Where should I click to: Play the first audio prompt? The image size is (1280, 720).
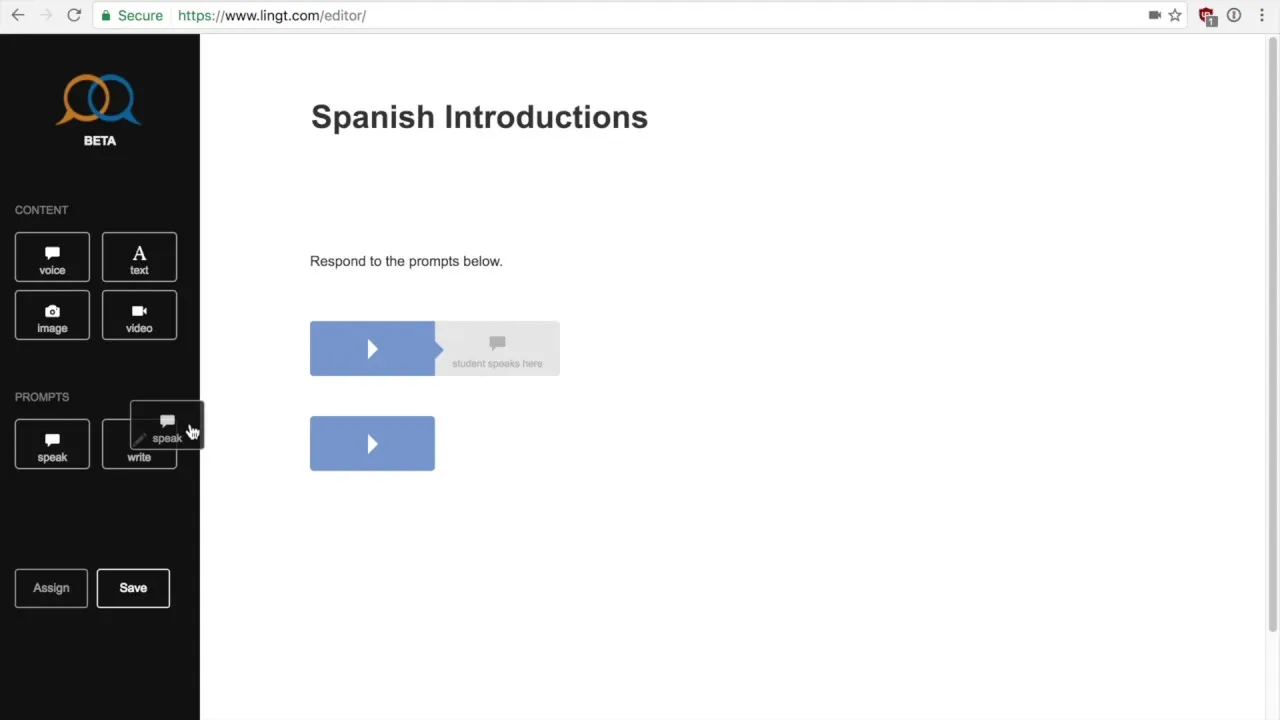pos(372,349)
